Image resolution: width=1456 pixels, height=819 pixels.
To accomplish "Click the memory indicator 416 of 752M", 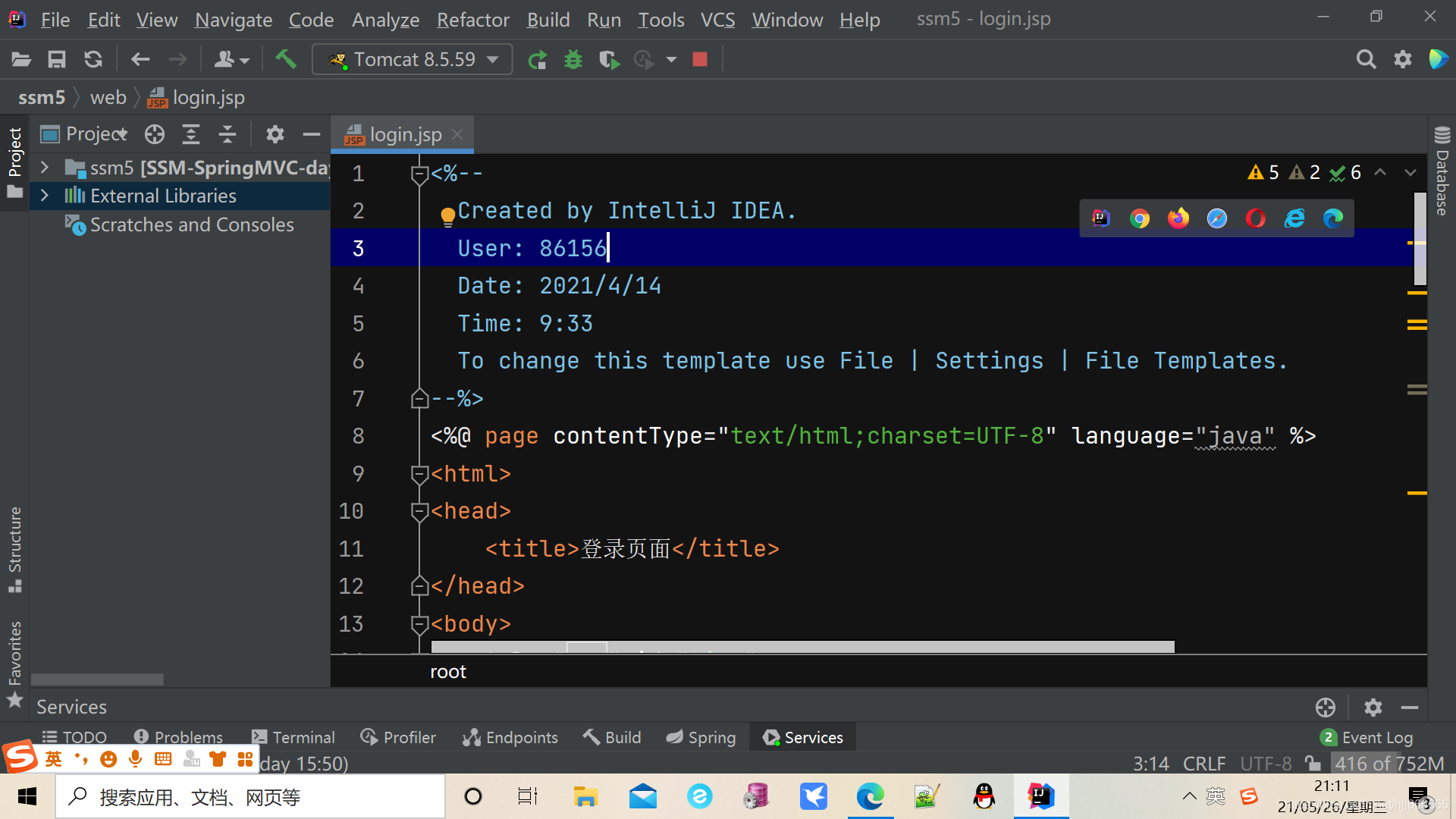I will tap(1389, 763).
